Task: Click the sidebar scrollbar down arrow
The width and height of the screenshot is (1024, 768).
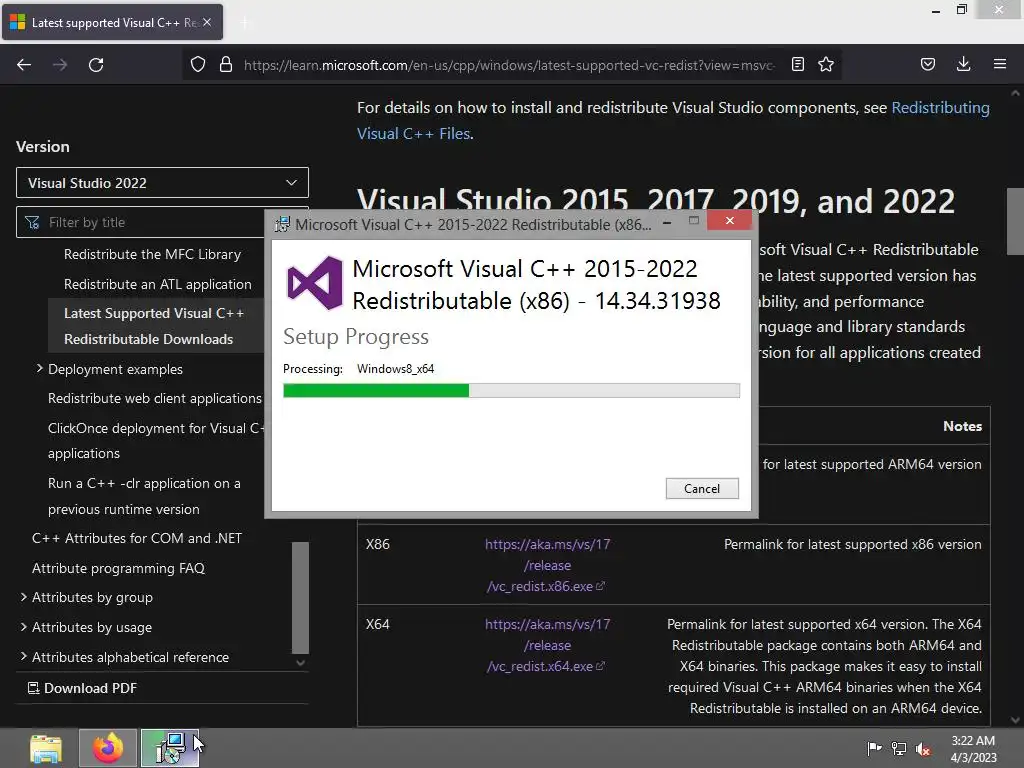Action: coord(300,662)
